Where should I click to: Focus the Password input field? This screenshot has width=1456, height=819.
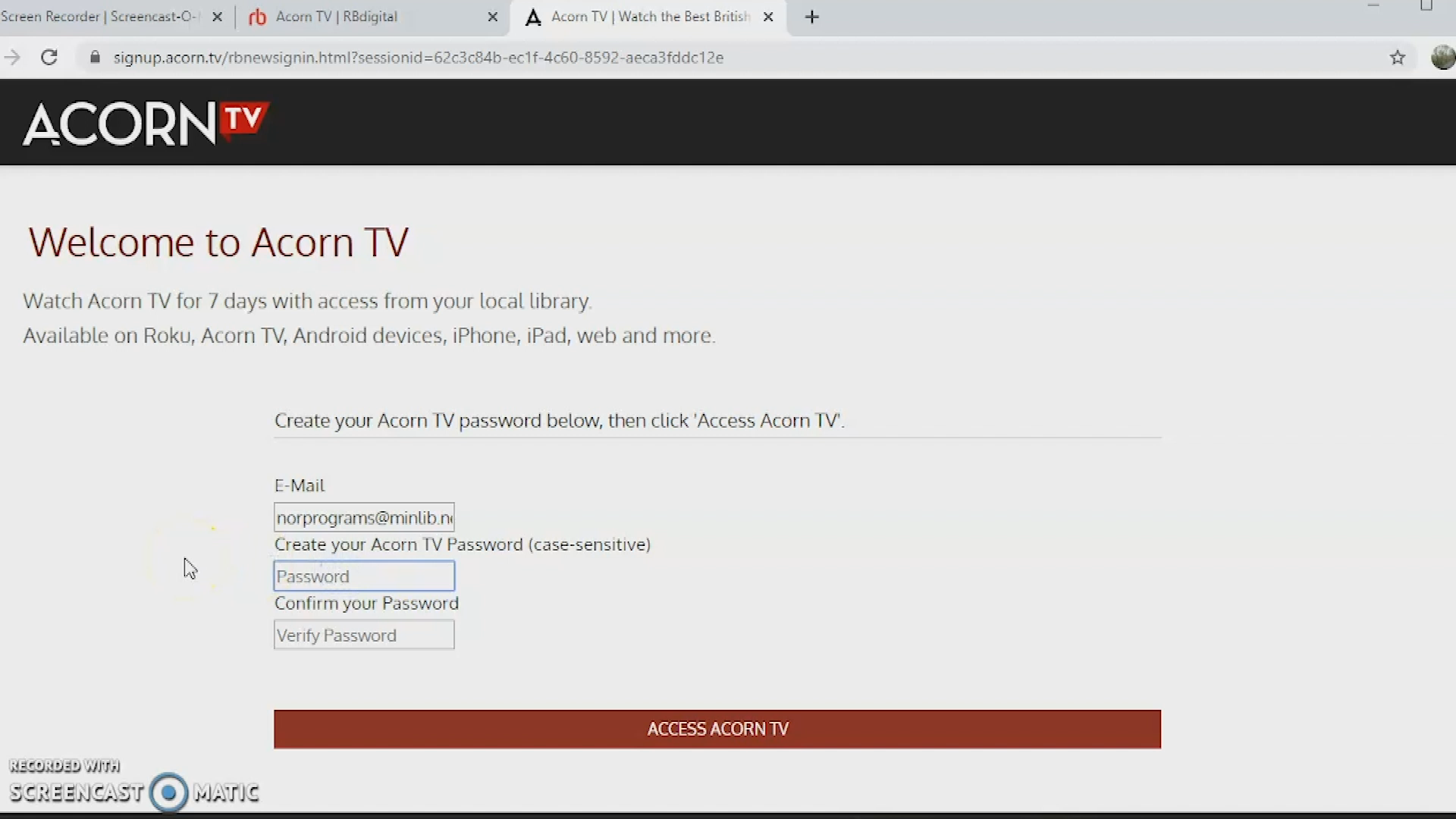pyautogui.click(x=364, y=576)
